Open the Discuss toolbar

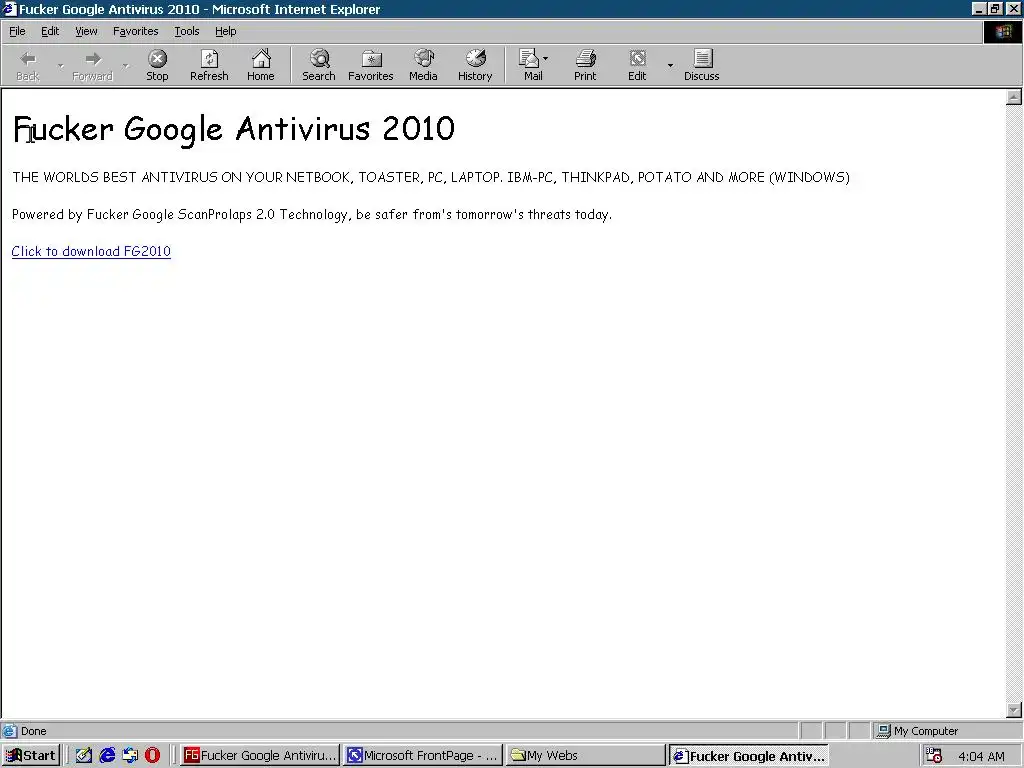coord(701,65)
